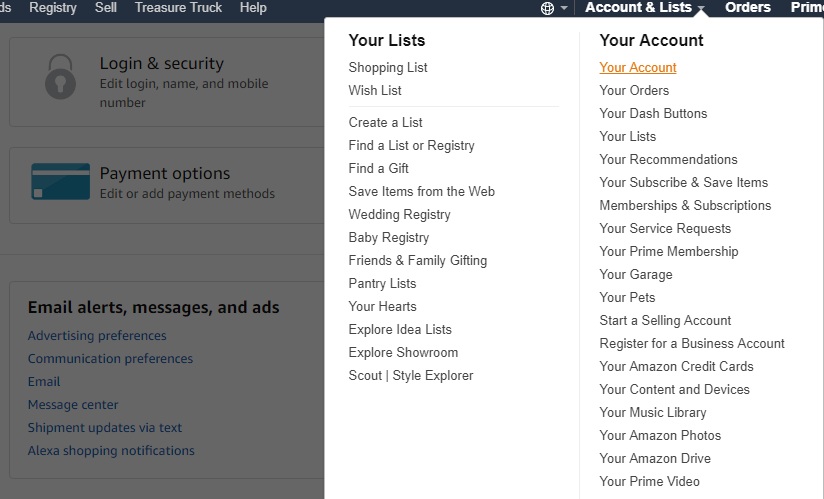Open Advertising preferences link
The height and width of the screenshot is (499, 824).
[x=97, y=336]
